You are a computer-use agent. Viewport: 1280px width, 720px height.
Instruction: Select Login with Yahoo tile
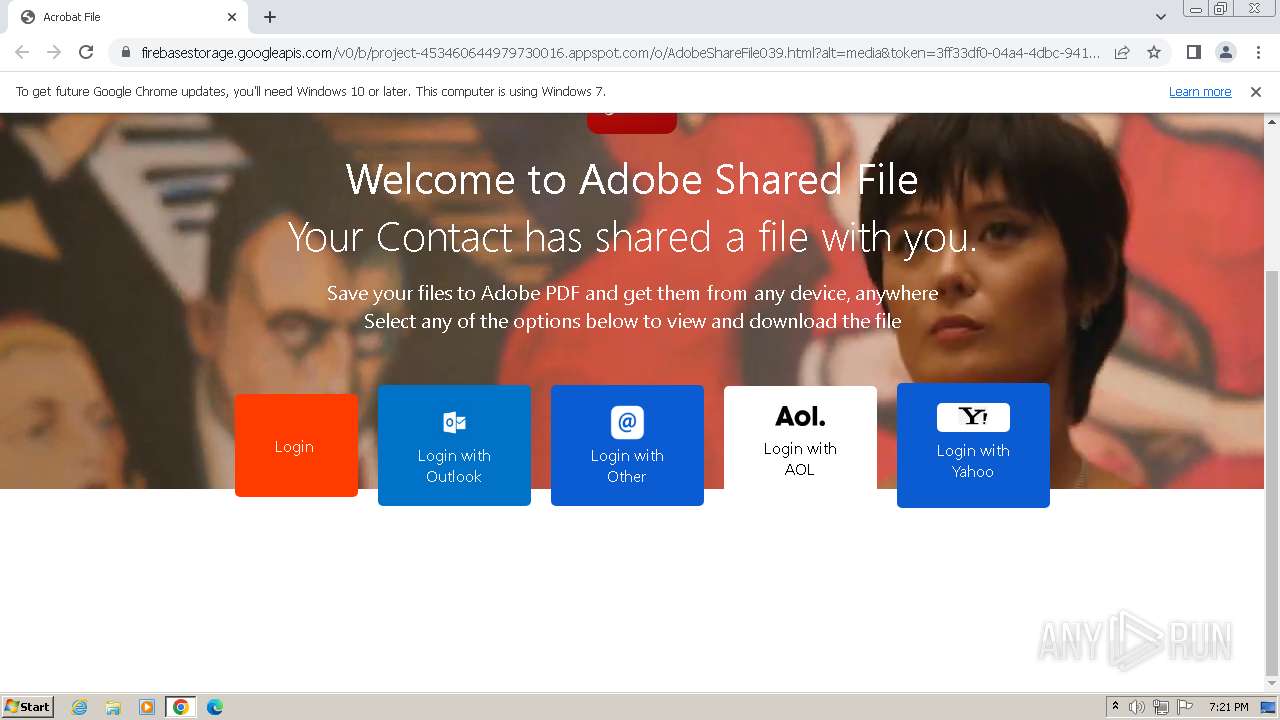[x=973, y=445]
